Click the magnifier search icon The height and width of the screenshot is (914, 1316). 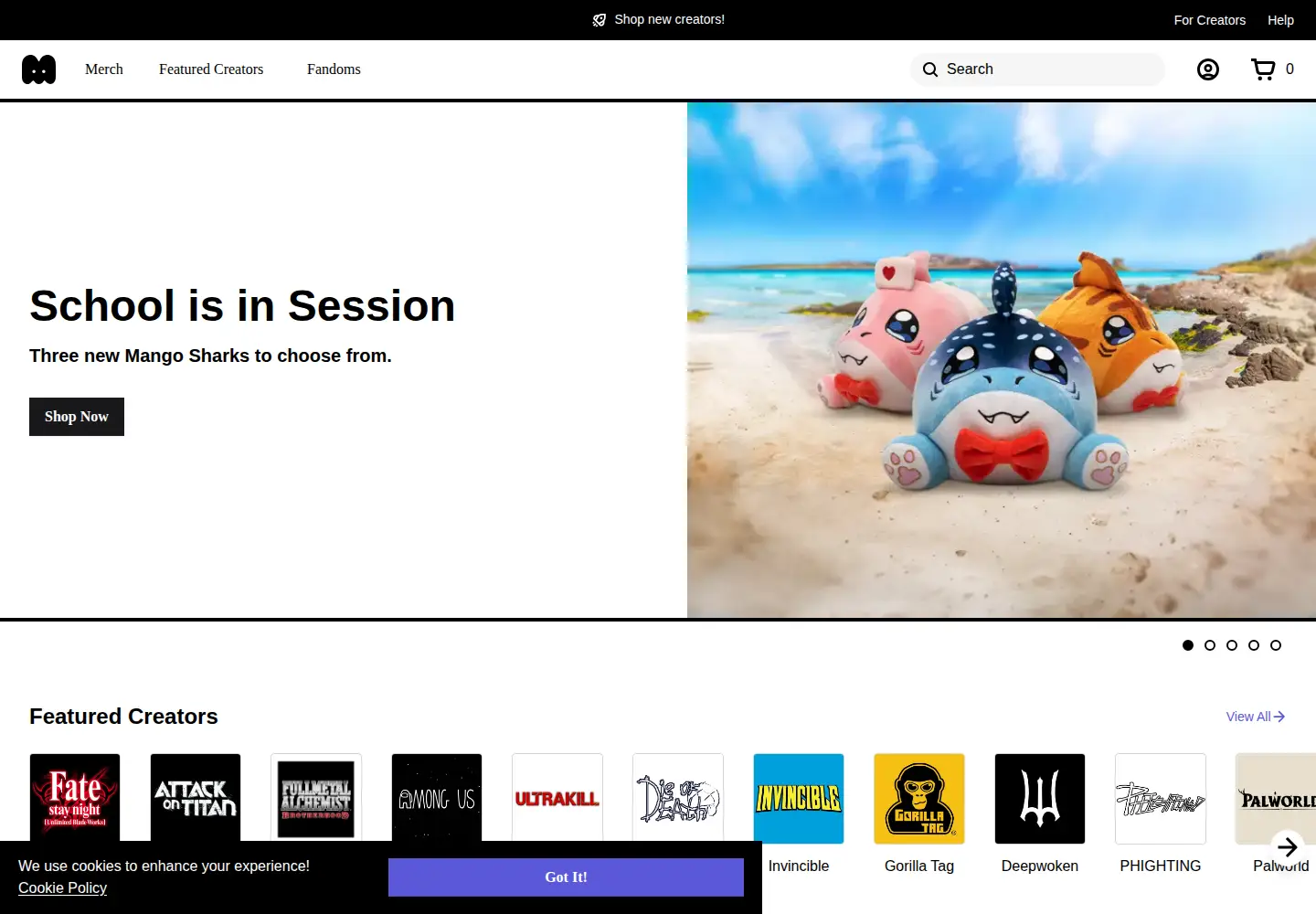(x=930, y=69)
